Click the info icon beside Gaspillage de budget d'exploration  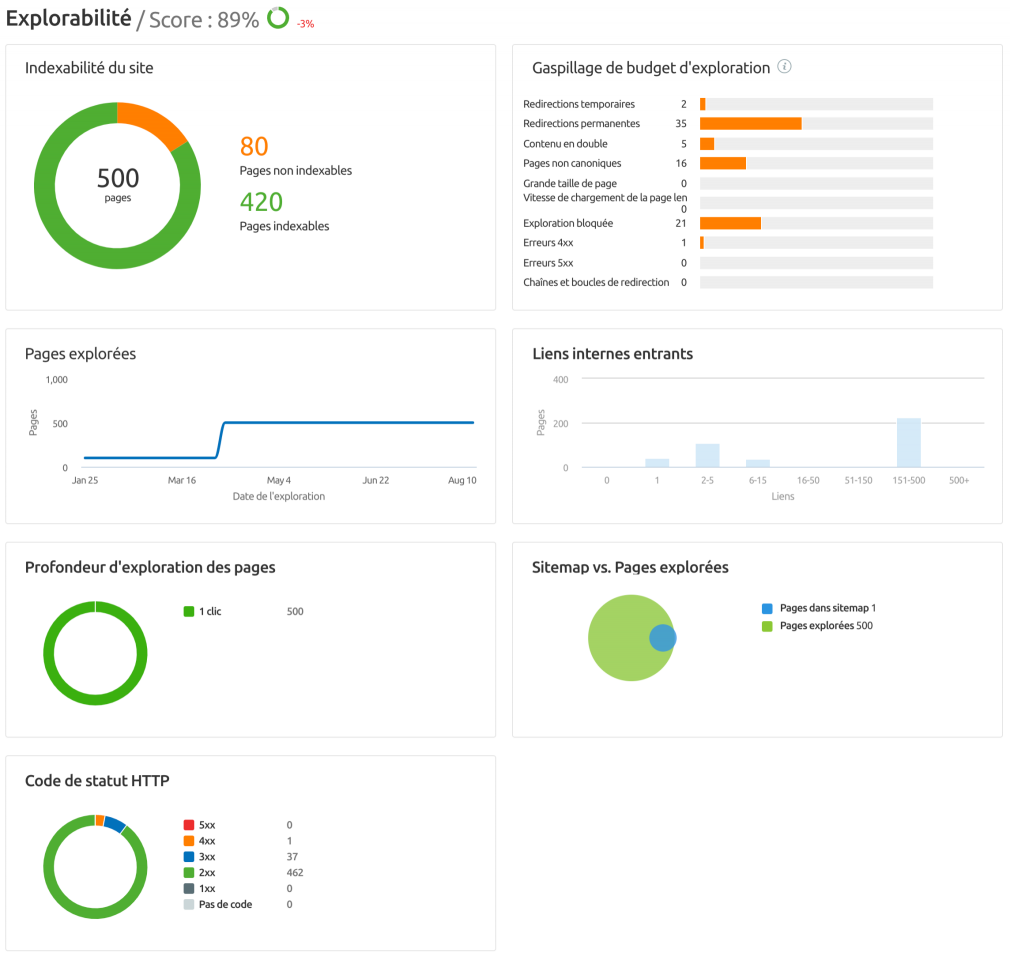click(784, 66)
